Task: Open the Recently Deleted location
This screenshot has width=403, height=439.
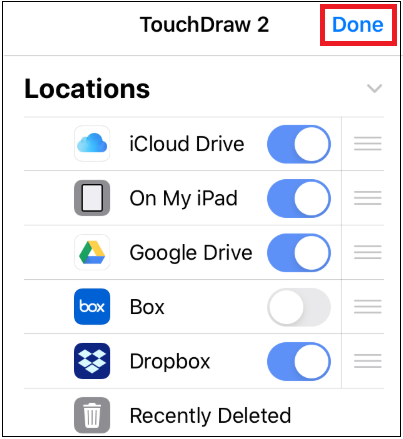Action: (x=204, y=415)
